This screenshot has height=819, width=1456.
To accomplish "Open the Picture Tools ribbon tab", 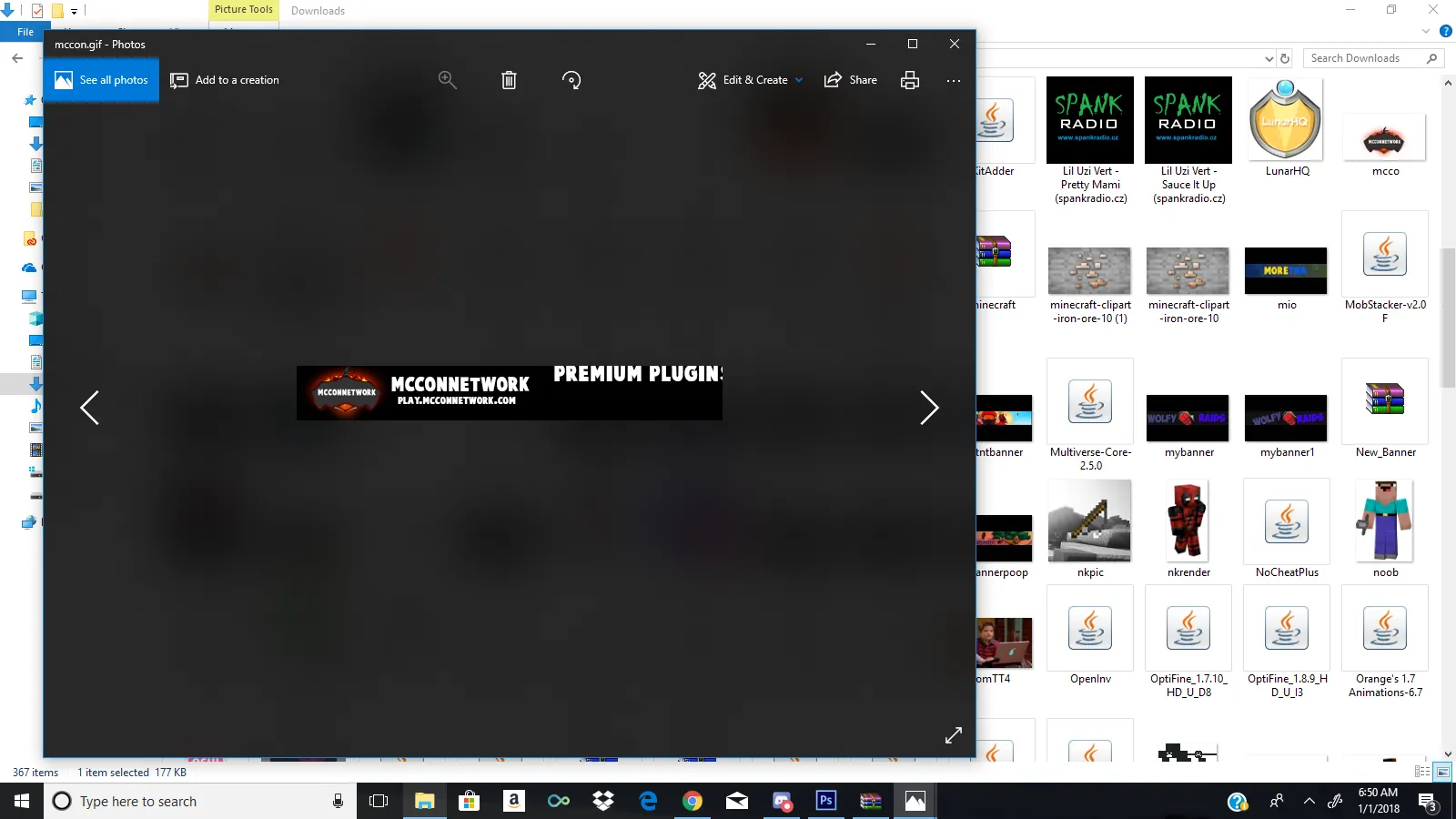I will click(243, 10).
